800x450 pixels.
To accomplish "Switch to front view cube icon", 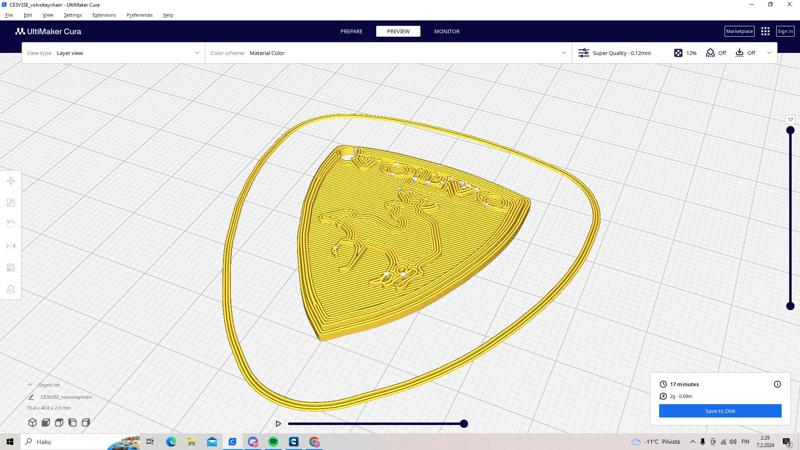I will tap(45, 422).
